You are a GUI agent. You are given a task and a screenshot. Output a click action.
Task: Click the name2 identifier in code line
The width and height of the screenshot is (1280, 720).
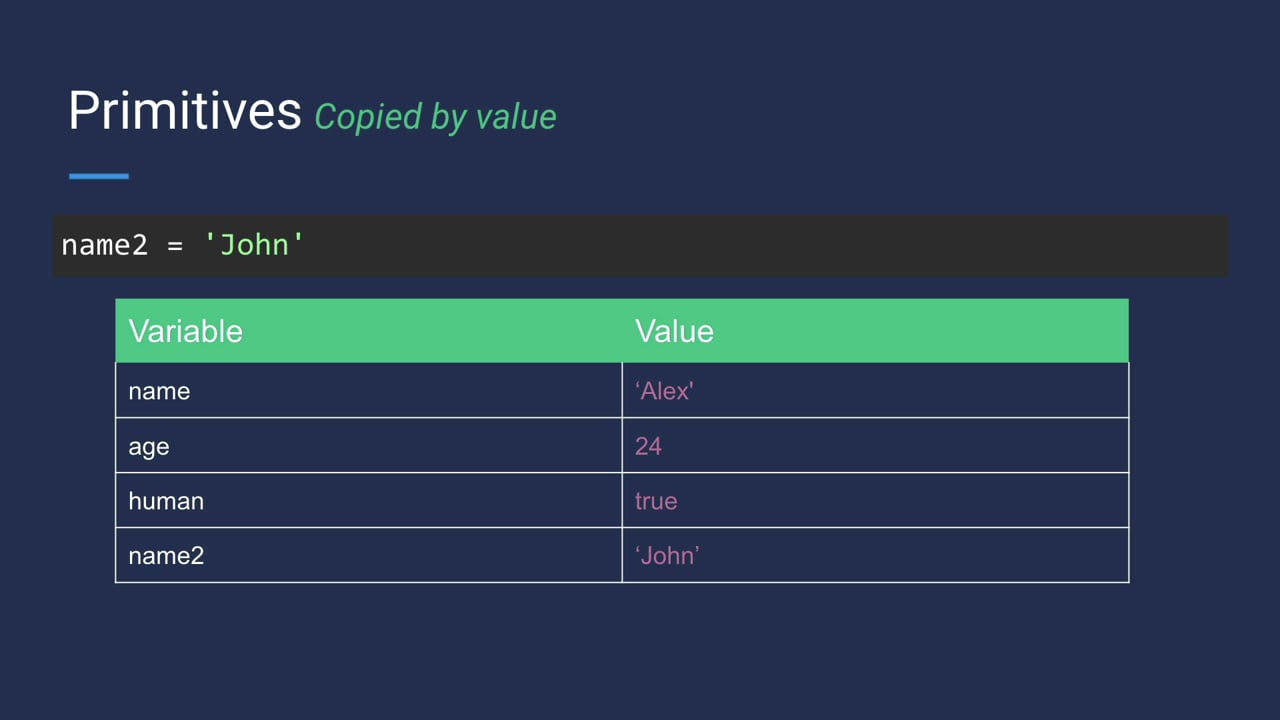click(x=104, y=245)
